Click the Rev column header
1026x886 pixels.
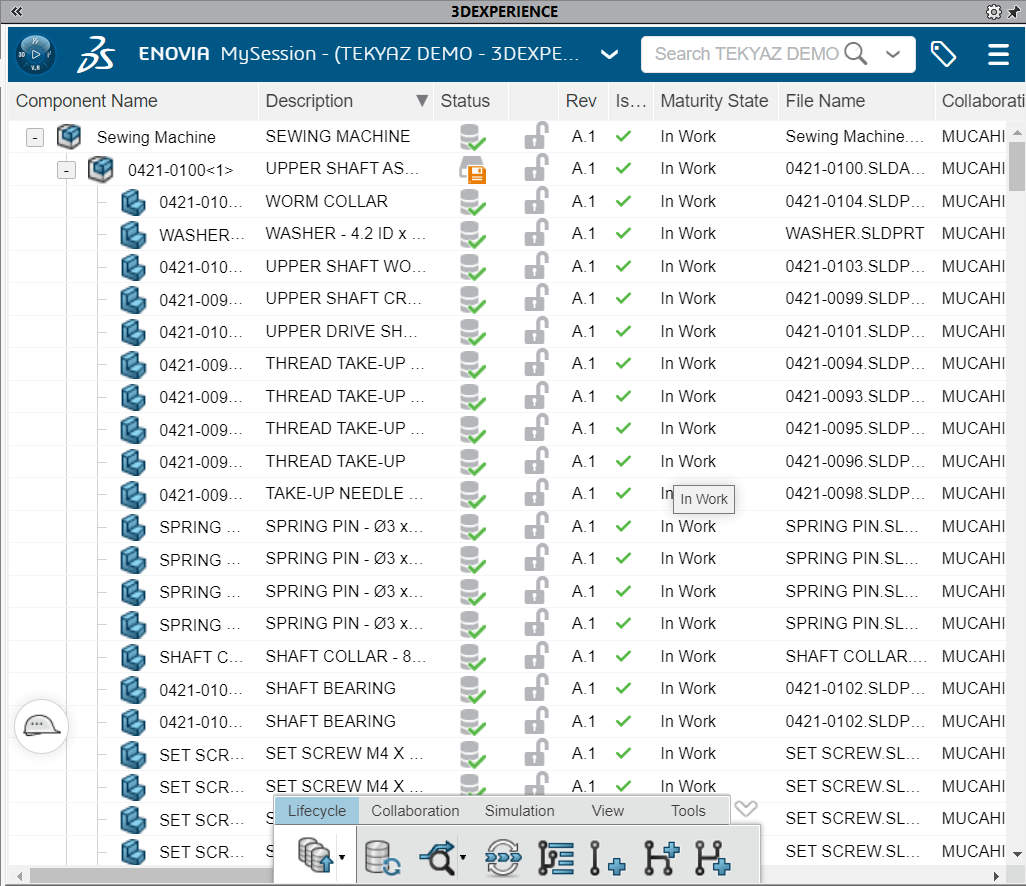coord(582,101)
